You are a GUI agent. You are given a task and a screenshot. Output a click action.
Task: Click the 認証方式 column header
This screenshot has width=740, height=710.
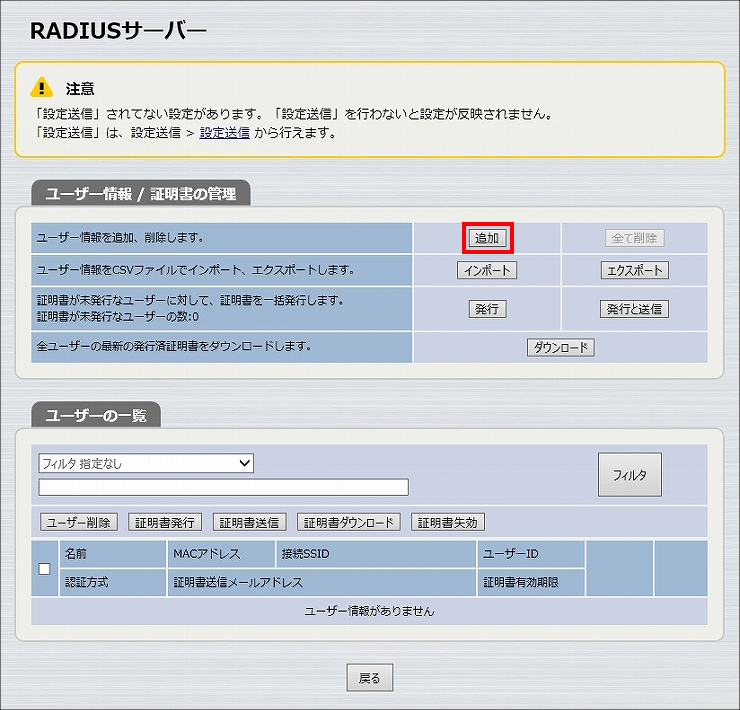click(x=113, y=582)
